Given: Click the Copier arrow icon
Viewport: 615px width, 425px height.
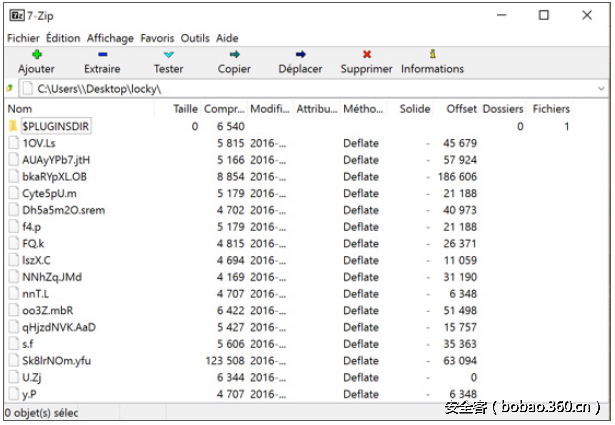Looking at the screenshot, I should [x=234, y=55].
